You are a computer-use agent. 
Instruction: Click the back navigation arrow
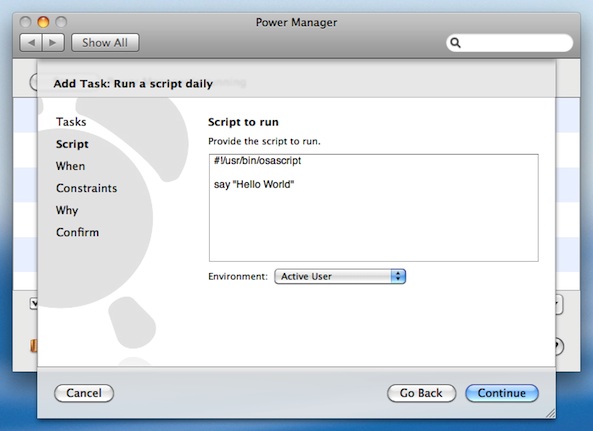point(31,43)
